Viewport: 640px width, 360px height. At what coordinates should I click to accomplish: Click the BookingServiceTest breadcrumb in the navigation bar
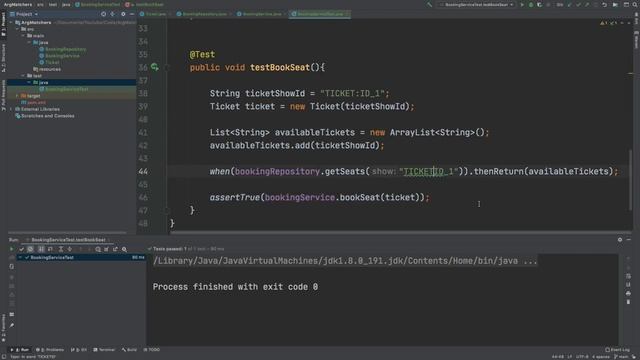pyautogui.click(x=98, y=4)
